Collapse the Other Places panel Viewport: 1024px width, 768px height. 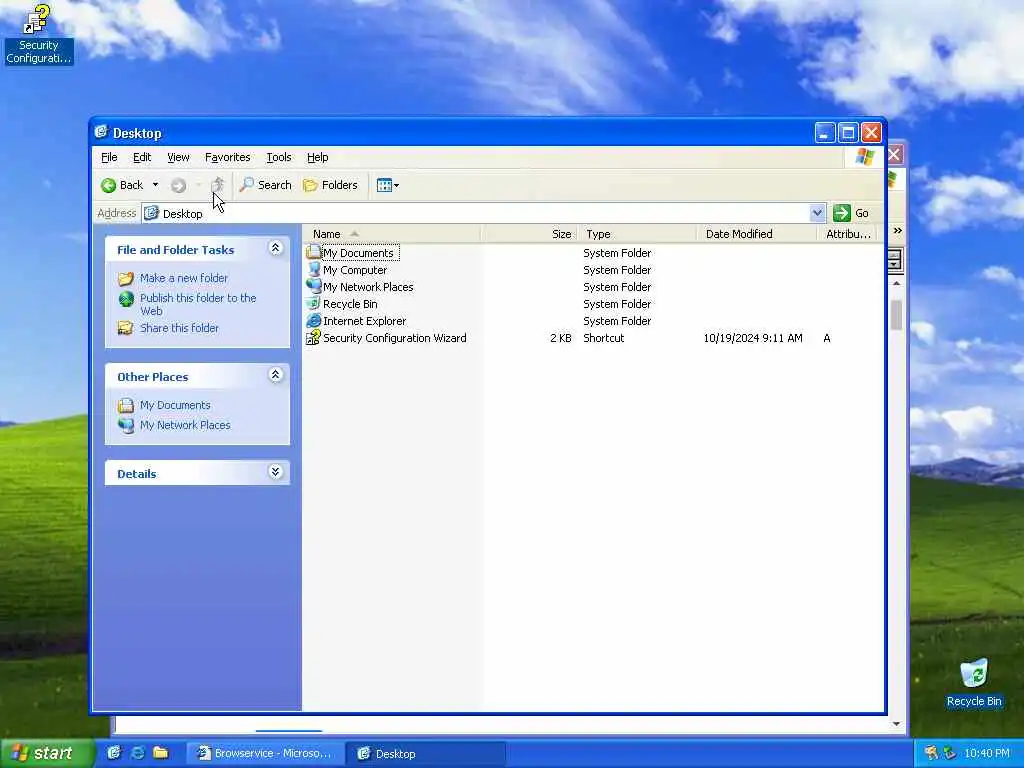click(275, 375)
